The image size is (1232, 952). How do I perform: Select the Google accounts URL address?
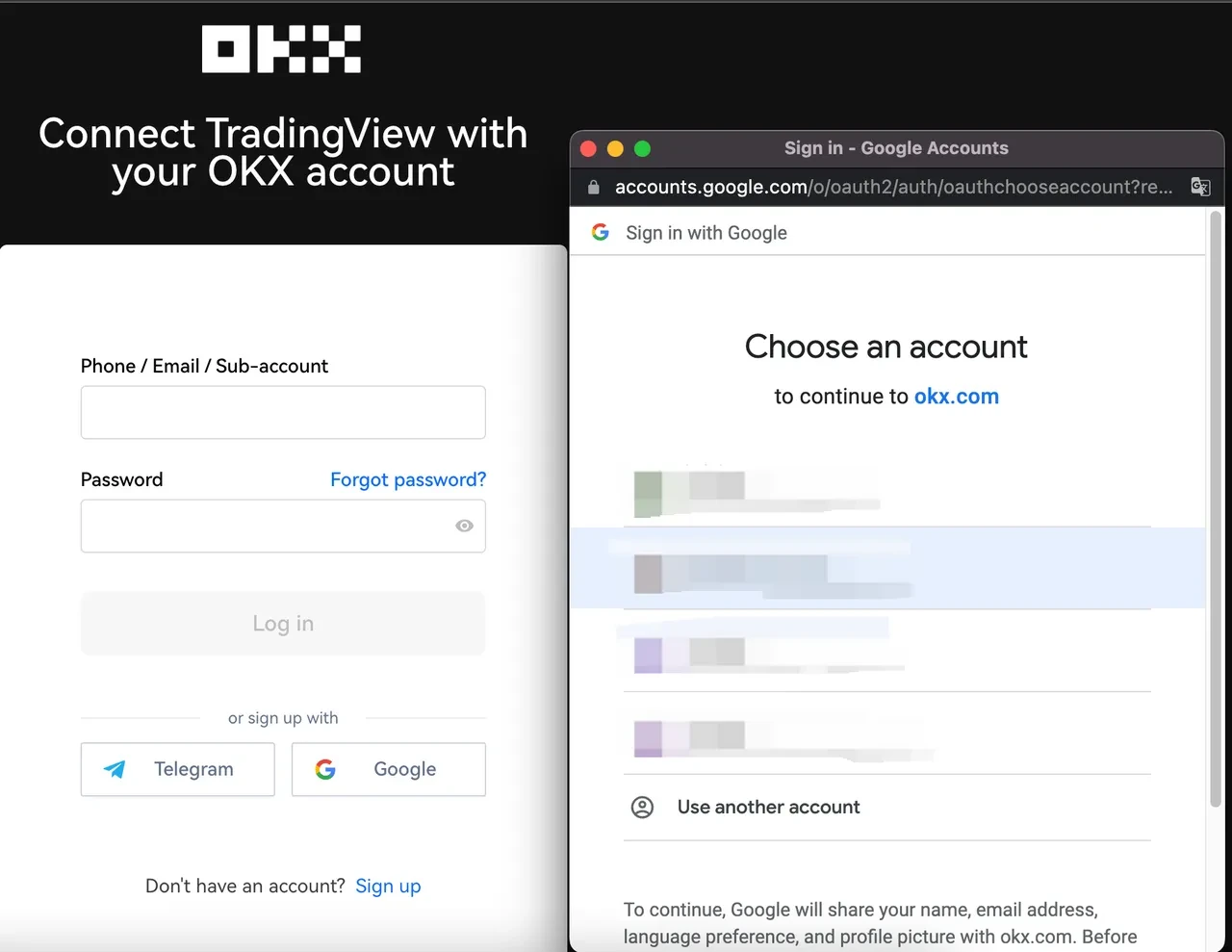(894, 187)
